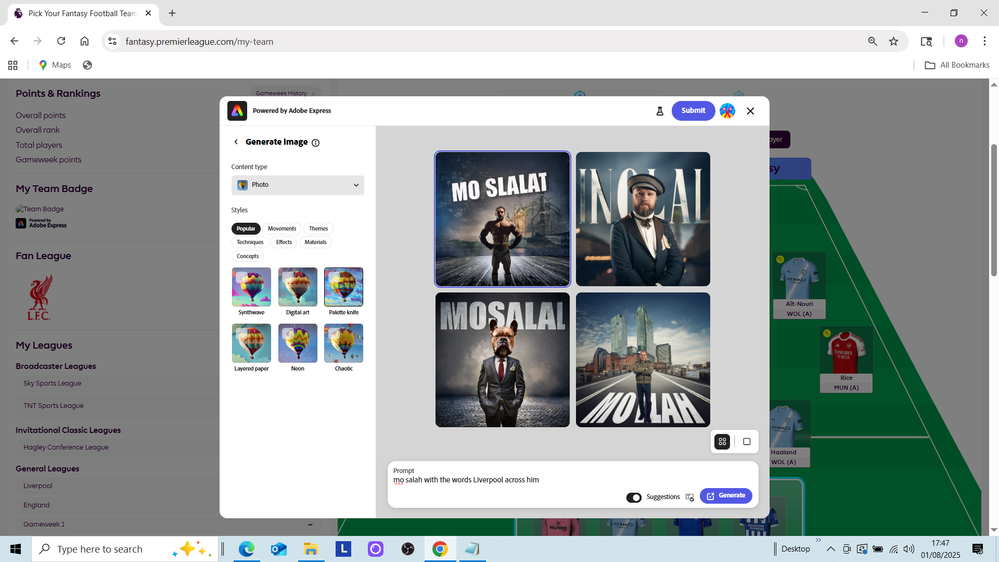Switch to single image view
Viewport: 999px width, 562px height.
747,442
